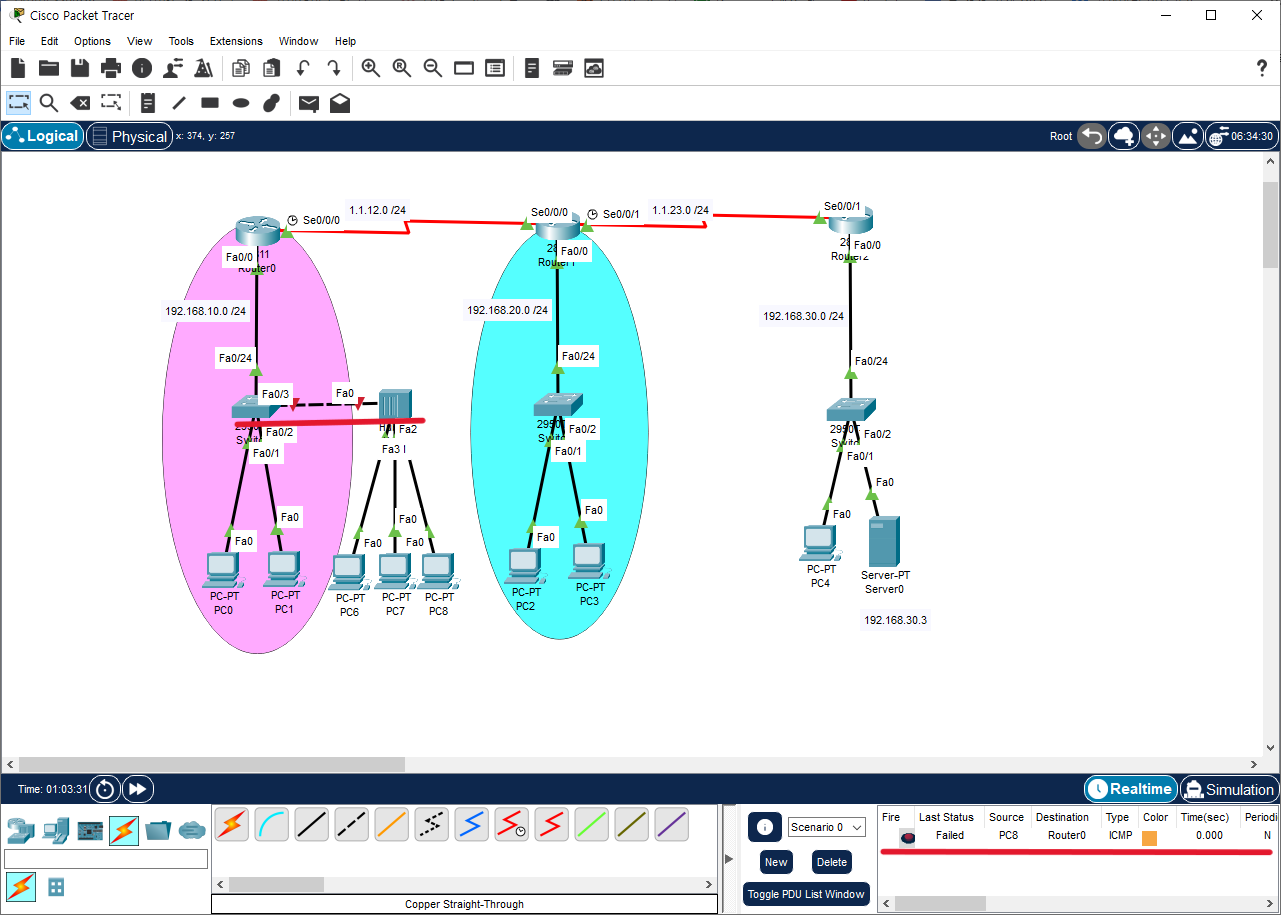Open the View menu
The height and width of the screenshot is (915, 1281).
tap(140, 41)
